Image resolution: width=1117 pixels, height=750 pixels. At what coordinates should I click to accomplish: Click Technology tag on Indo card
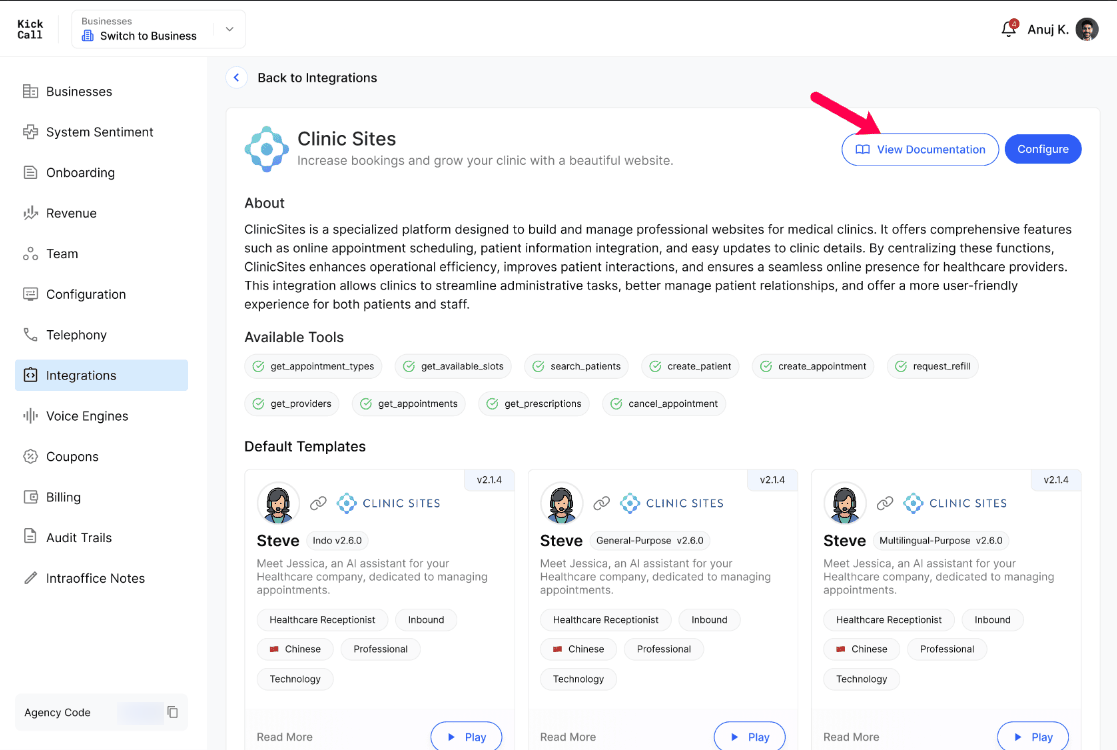[295, 679]
